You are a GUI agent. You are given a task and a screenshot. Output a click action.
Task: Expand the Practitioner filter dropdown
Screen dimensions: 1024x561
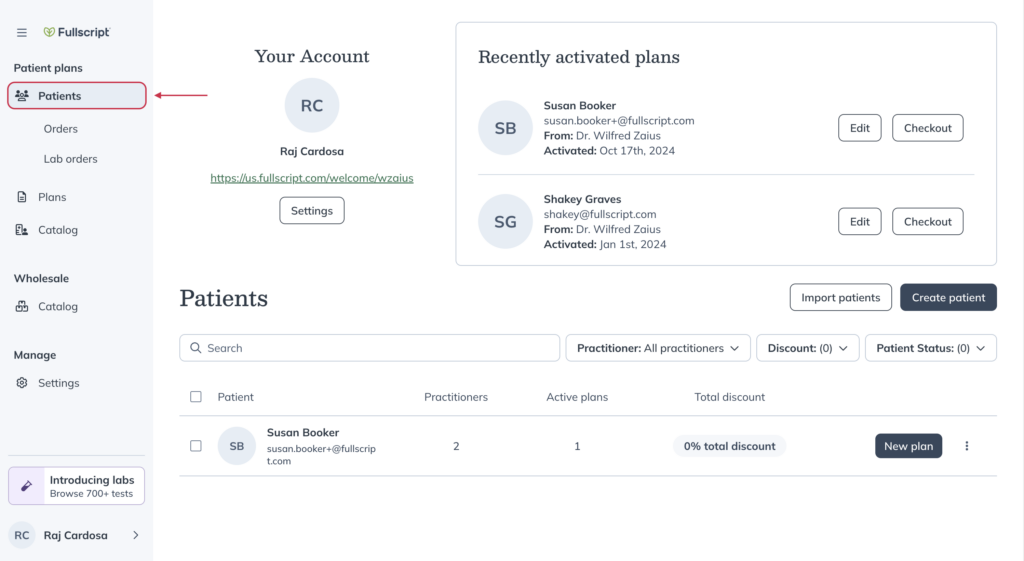[658, 348]
